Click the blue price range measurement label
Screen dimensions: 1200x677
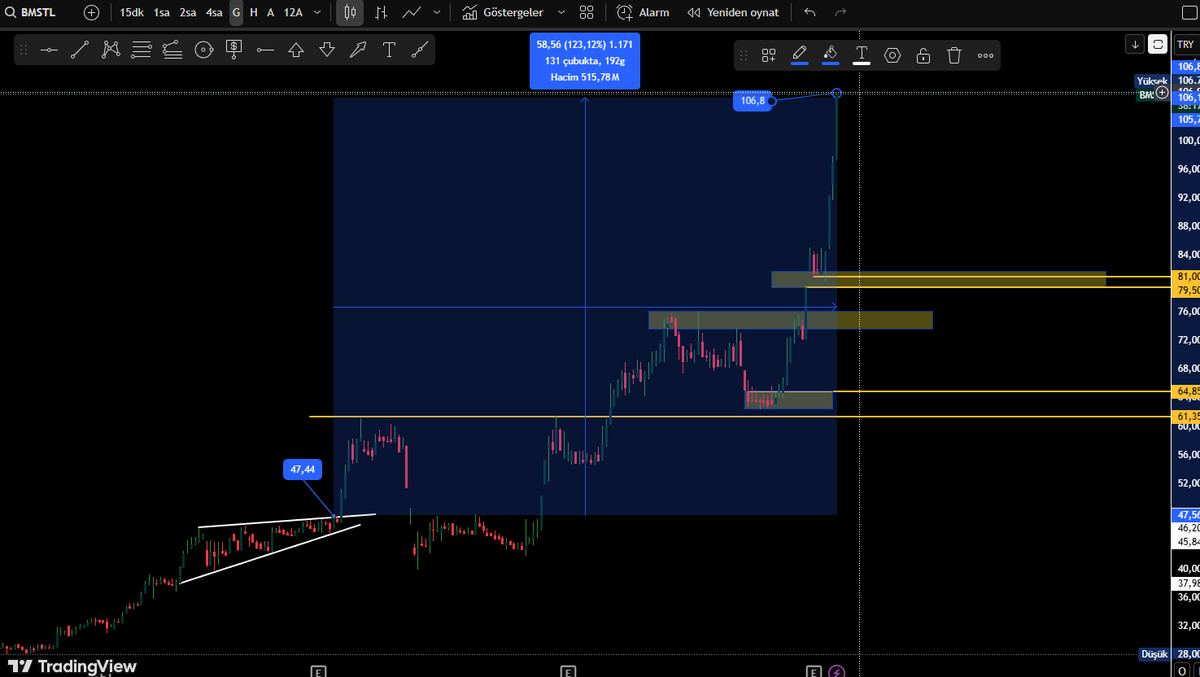[x=585, y=61]
